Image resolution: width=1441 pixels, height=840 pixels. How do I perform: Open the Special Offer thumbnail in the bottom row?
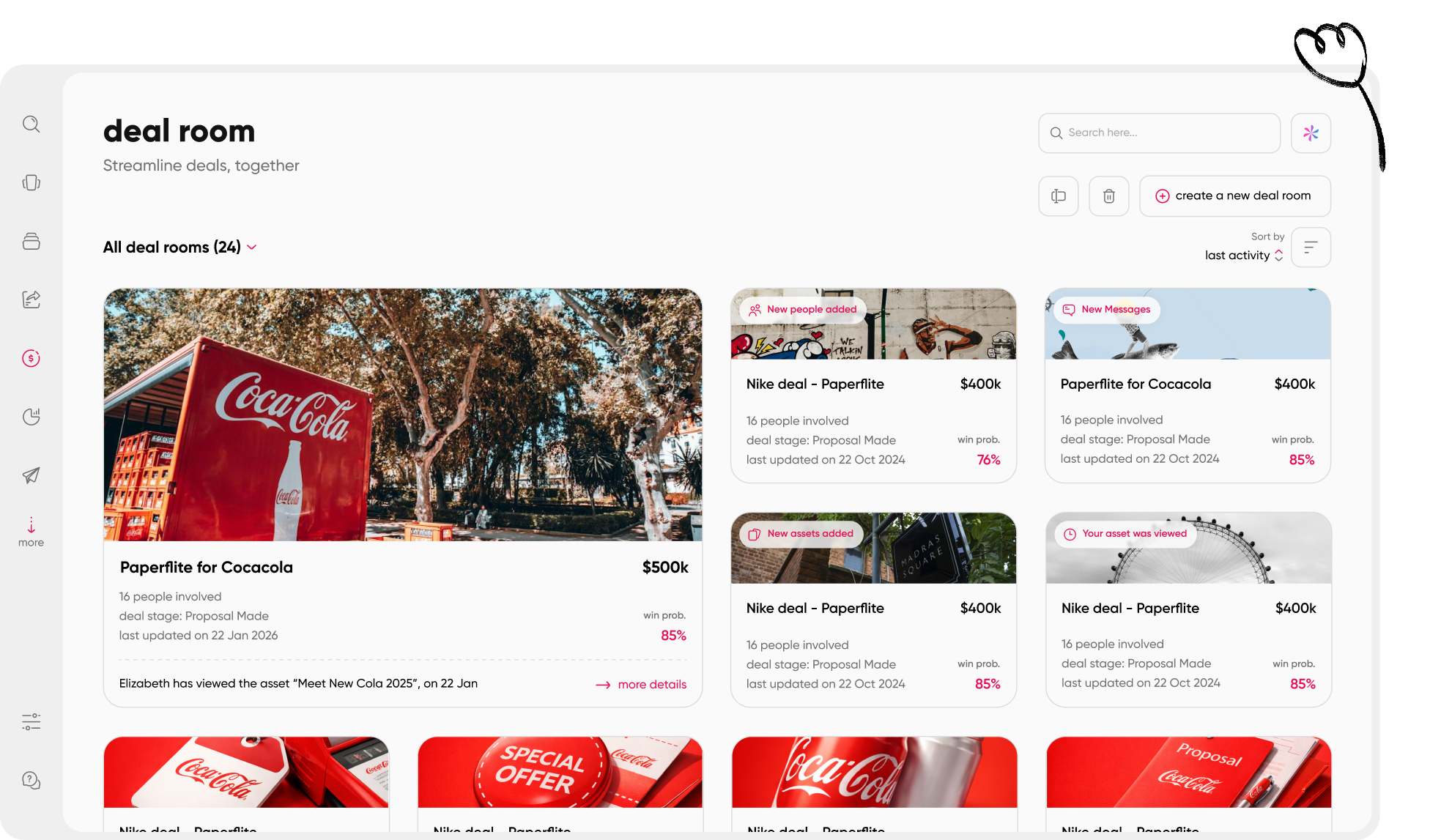coord(560,772)
